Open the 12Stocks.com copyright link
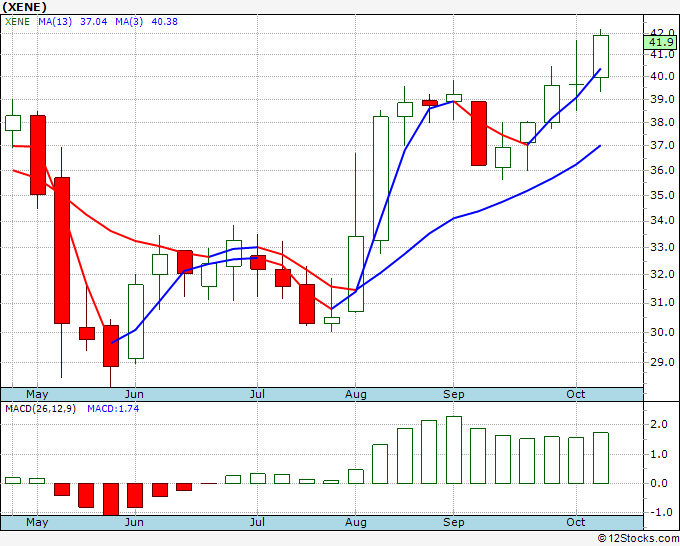The image size is (680, 546). pos(638,539)
